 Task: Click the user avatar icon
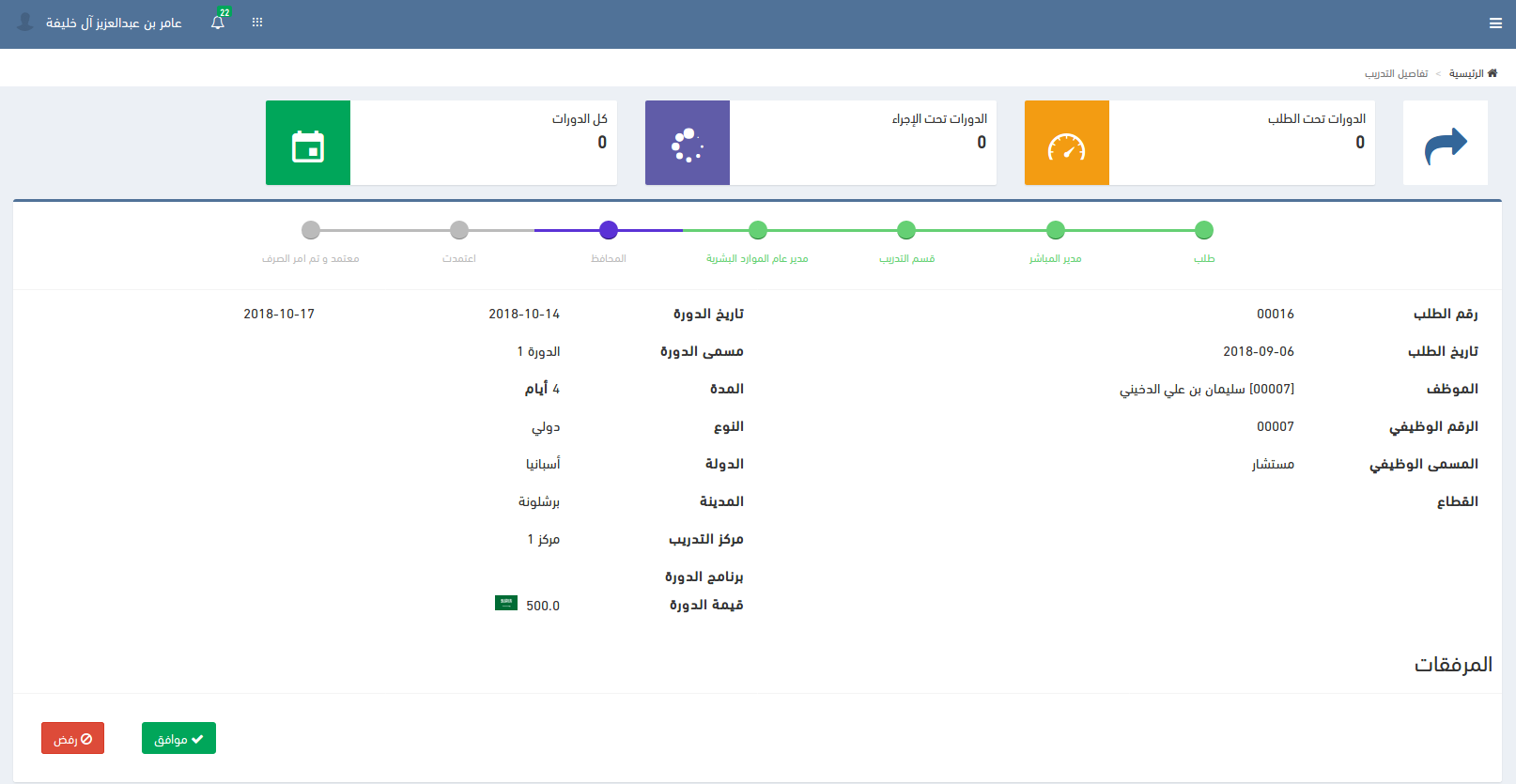pos(25,22)
